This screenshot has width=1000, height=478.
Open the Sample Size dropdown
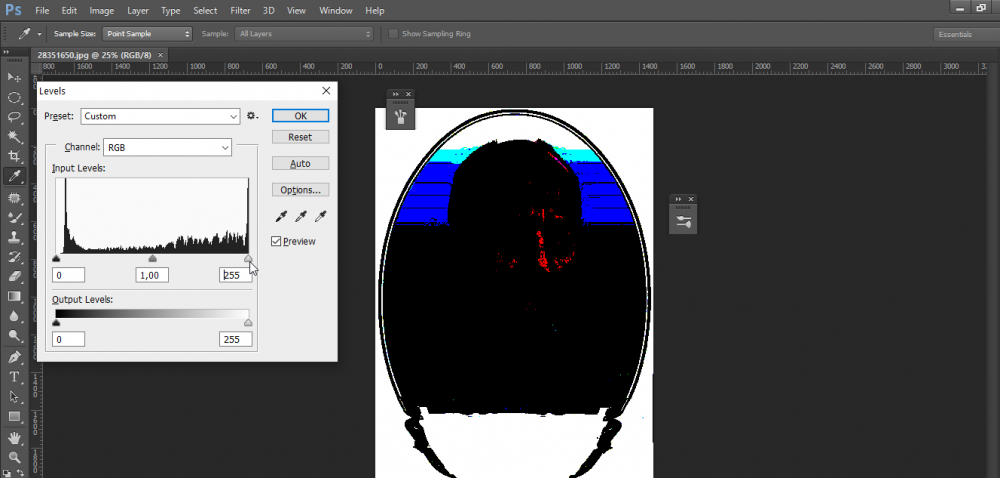148,34
